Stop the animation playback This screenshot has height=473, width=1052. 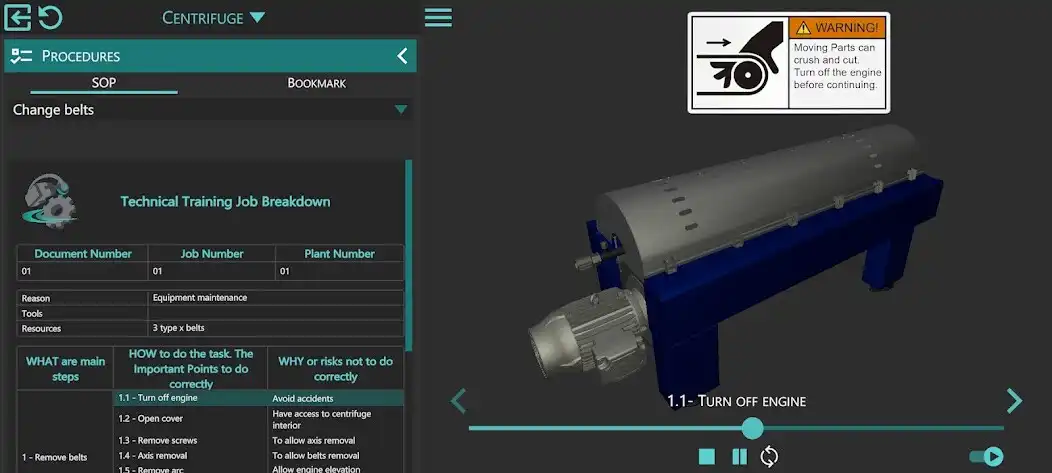tap(707, 457)
